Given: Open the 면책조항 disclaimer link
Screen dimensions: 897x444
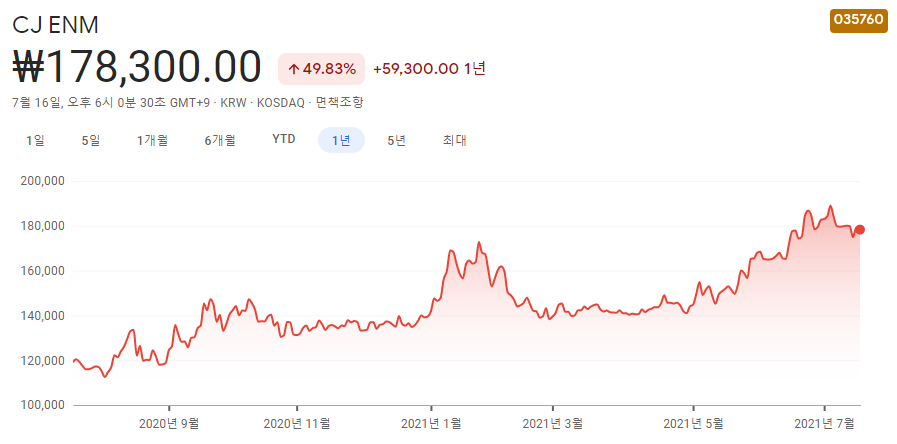Looking at the screenshot, I should (x=340, y=103).
